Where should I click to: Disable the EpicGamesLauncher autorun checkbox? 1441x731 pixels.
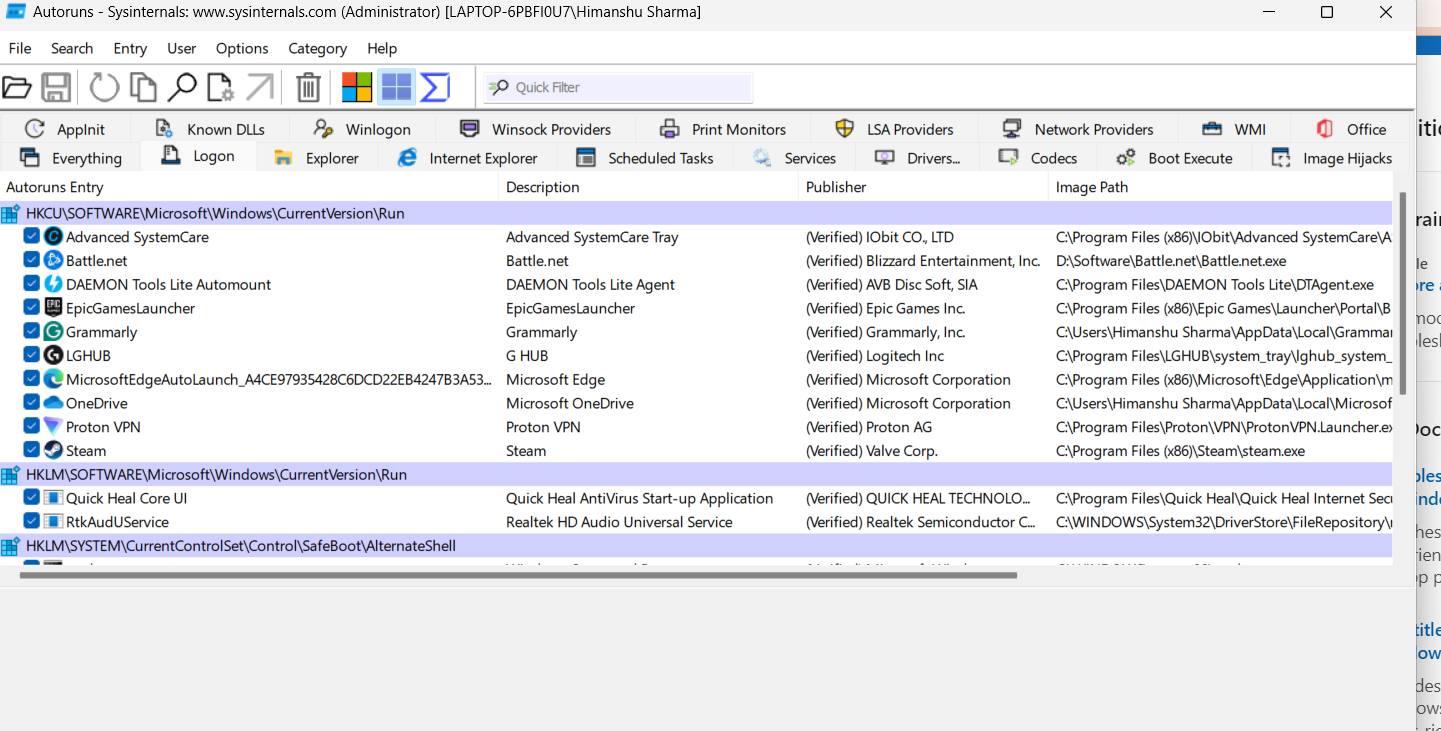click(32, 307)
